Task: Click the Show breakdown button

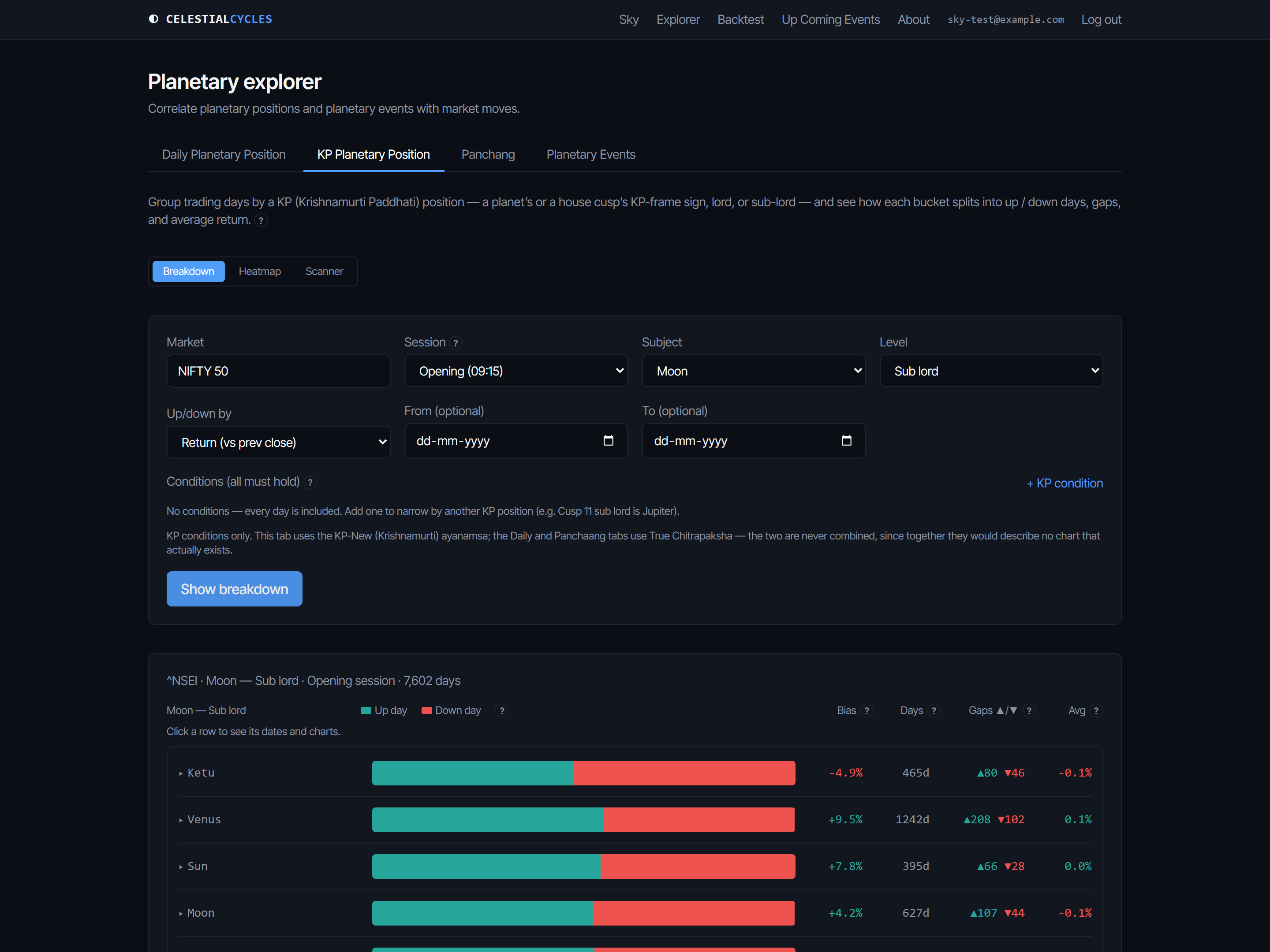Action: (x=234, y=589)
